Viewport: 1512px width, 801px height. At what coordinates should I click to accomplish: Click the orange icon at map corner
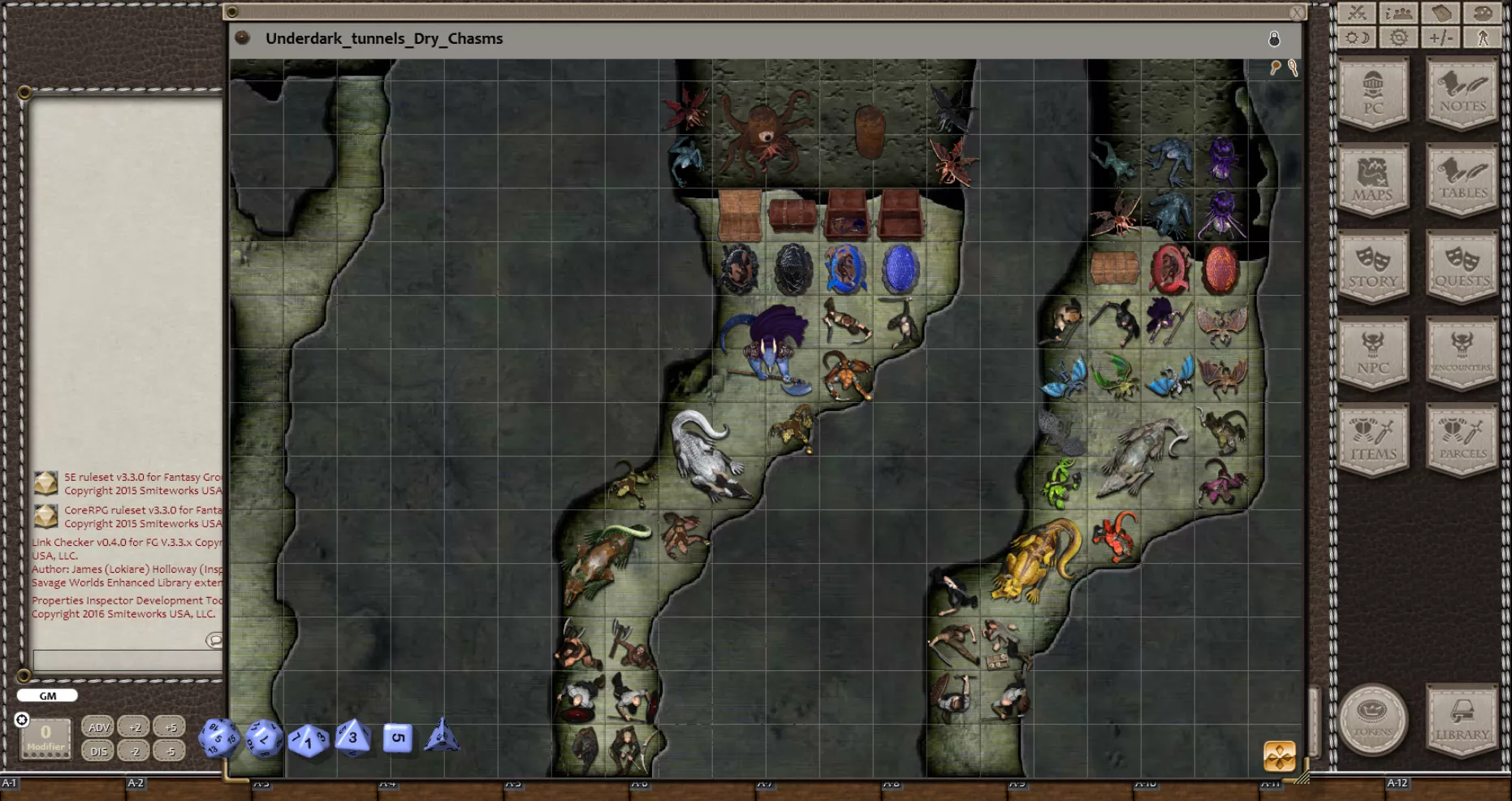pos(1280,756)
